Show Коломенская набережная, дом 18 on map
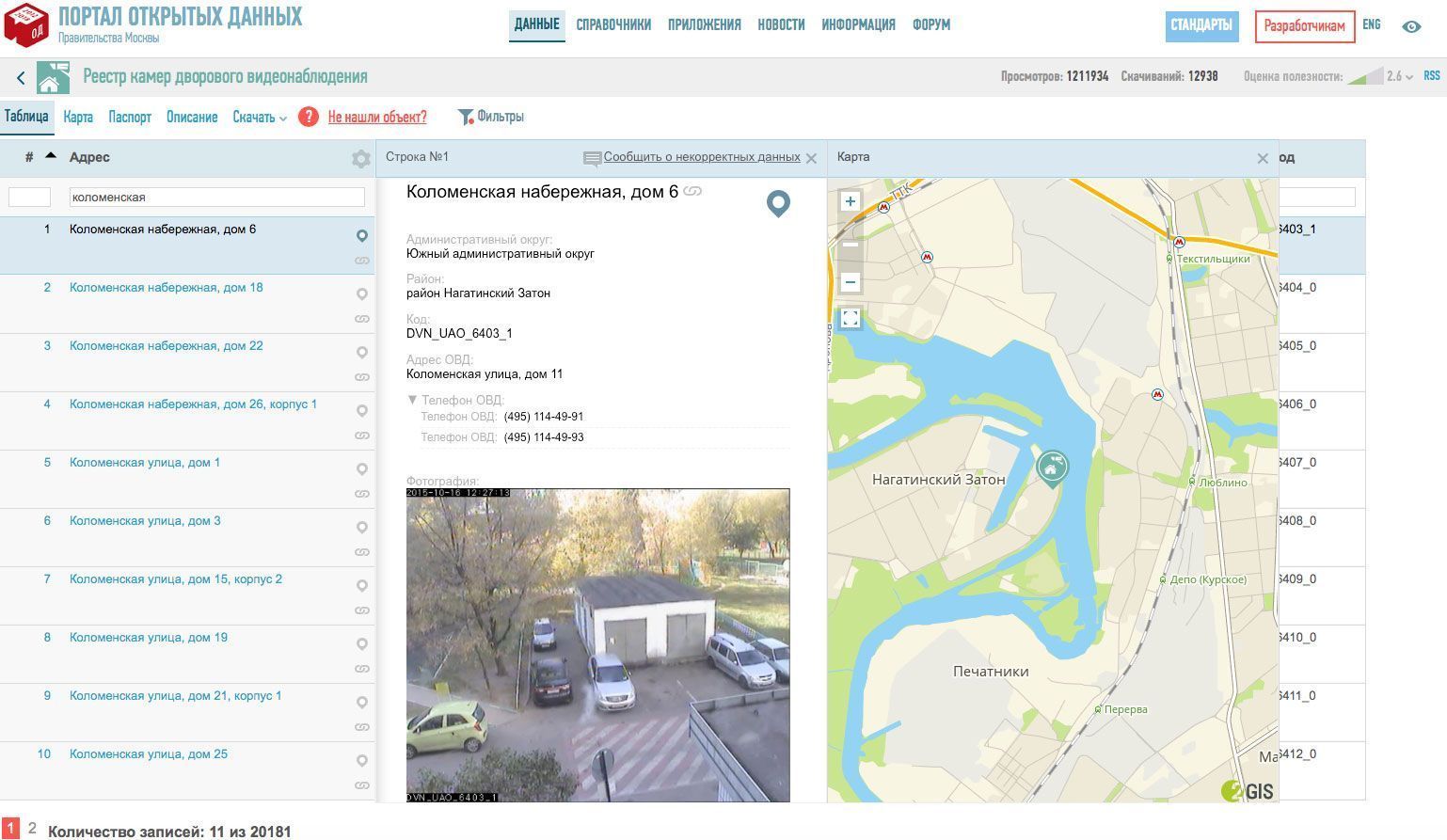The width and height of the screenshot is (1447, 840). 362,294
